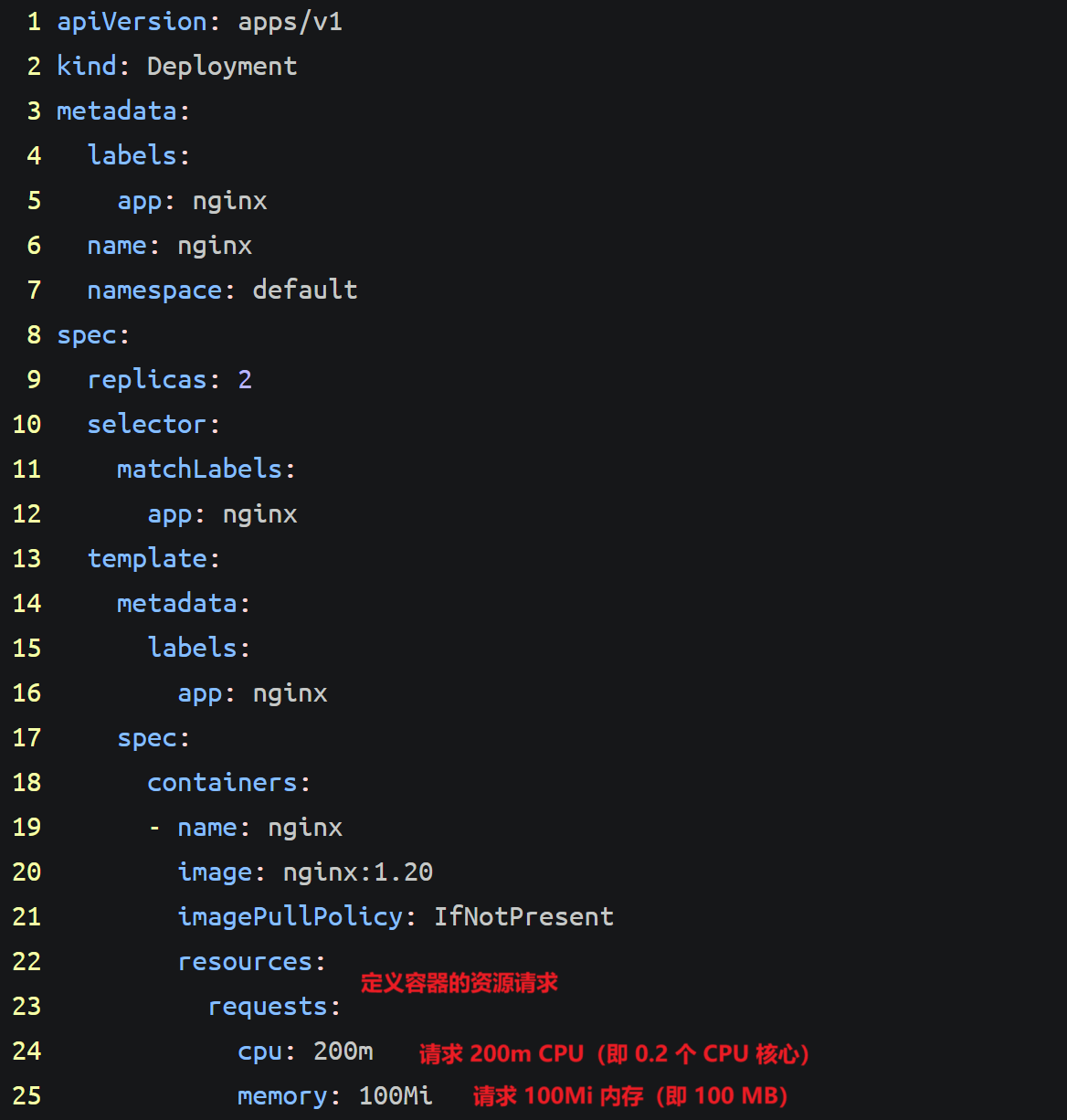This screenshot has width=1067, height=1120.
Task: Click the nginx:1.20 image value
Action: tap(358, 872)
